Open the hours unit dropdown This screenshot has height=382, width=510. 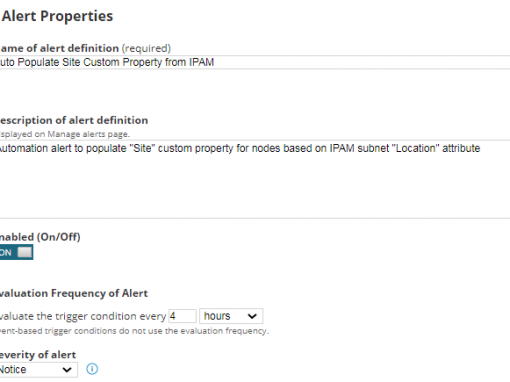231,316
